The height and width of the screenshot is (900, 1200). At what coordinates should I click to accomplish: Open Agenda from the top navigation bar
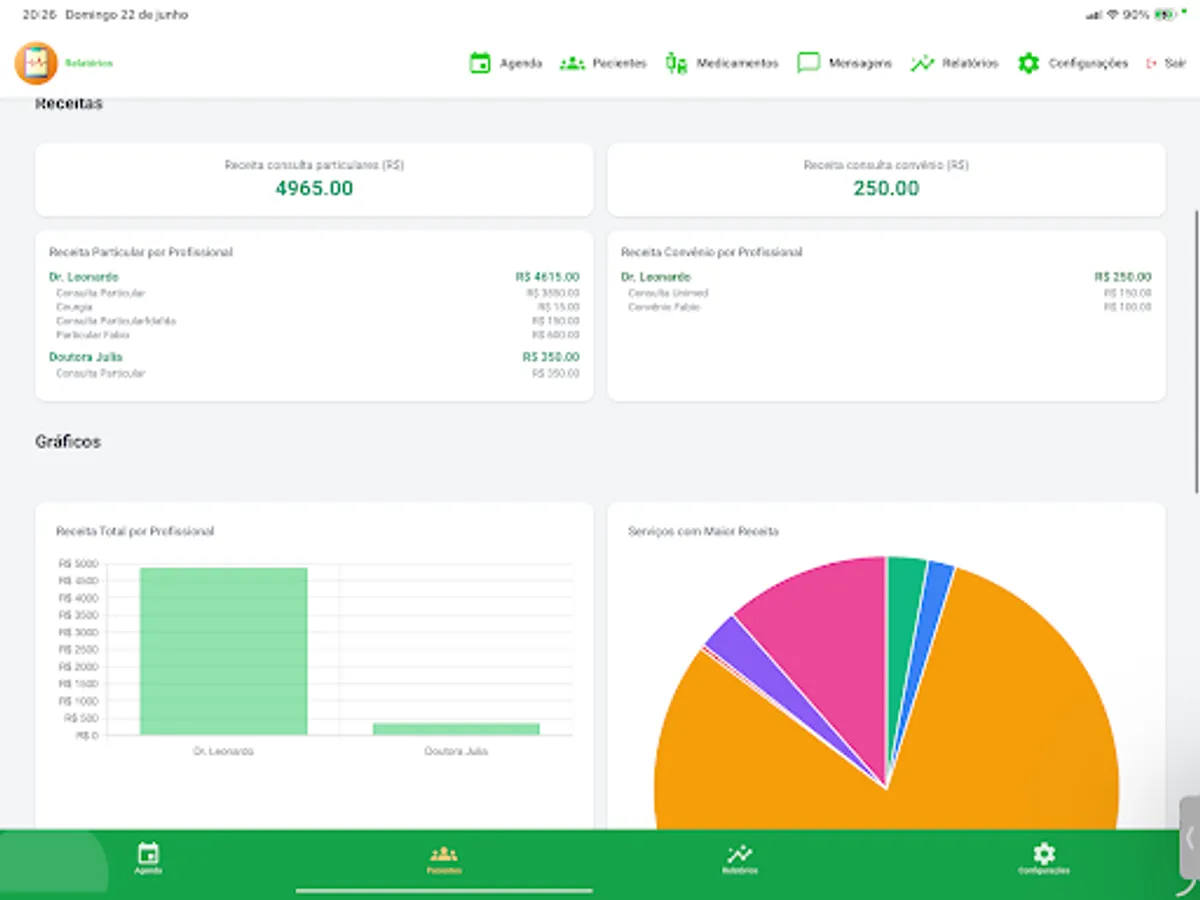pyautogui.click(x=506, y=63)
